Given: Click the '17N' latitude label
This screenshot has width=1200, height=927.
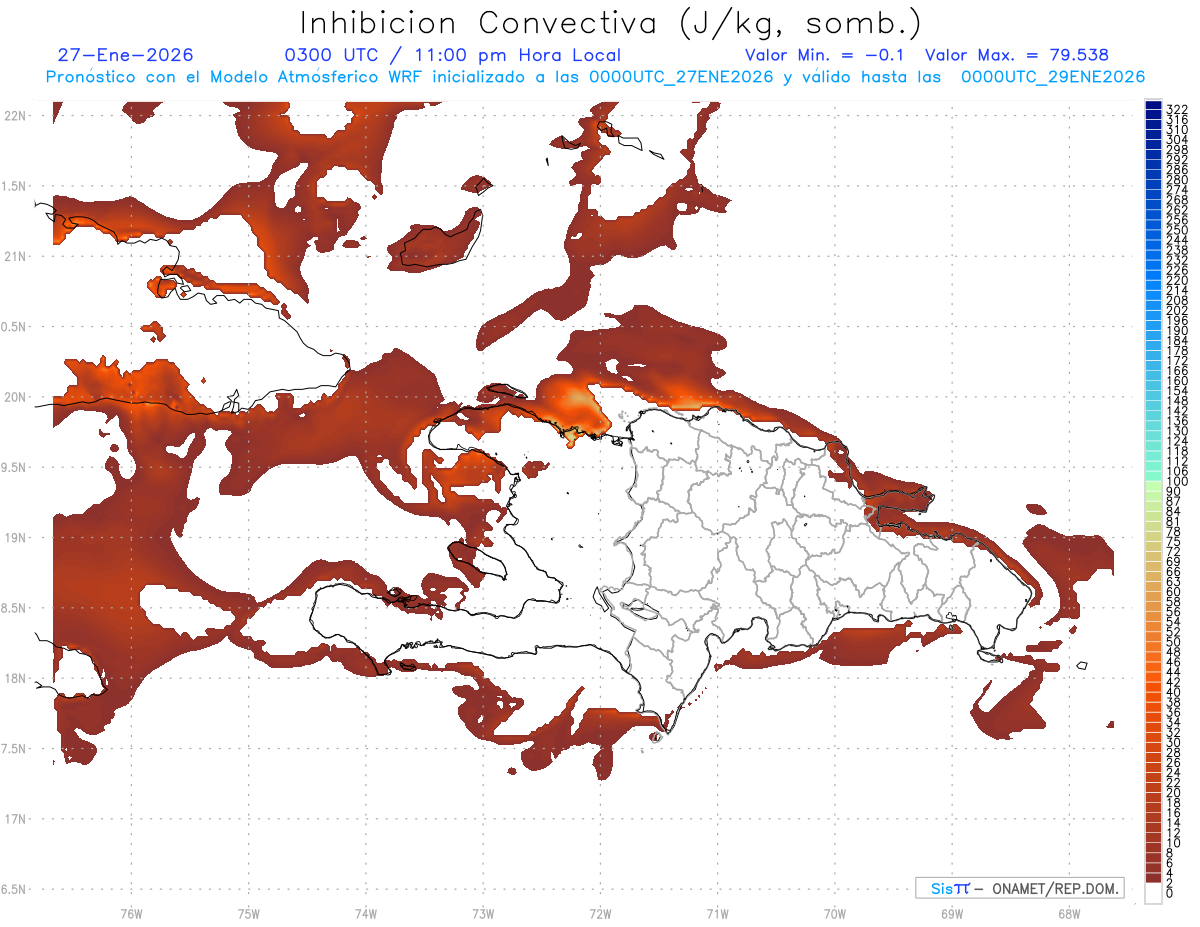Looking at the screenshot, I should (x=15, y=820).
